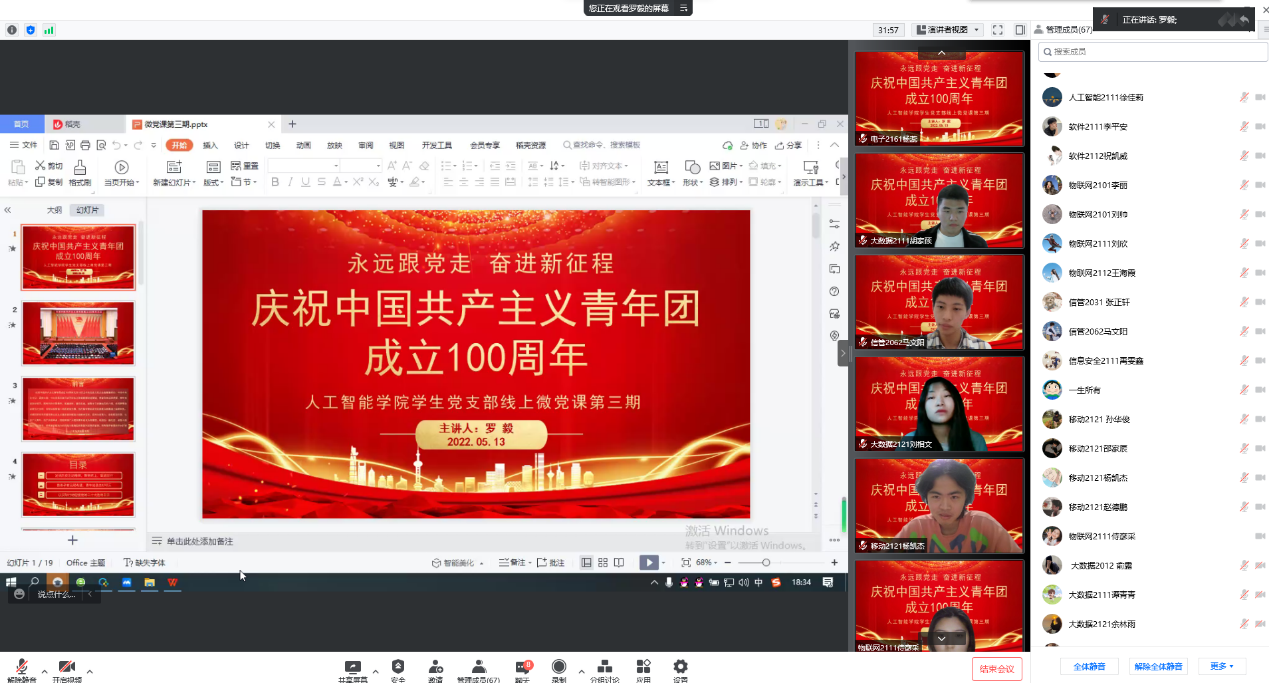Toggle bold formatting in ribbon
1269x683 pixels.
tap(276, 182)
